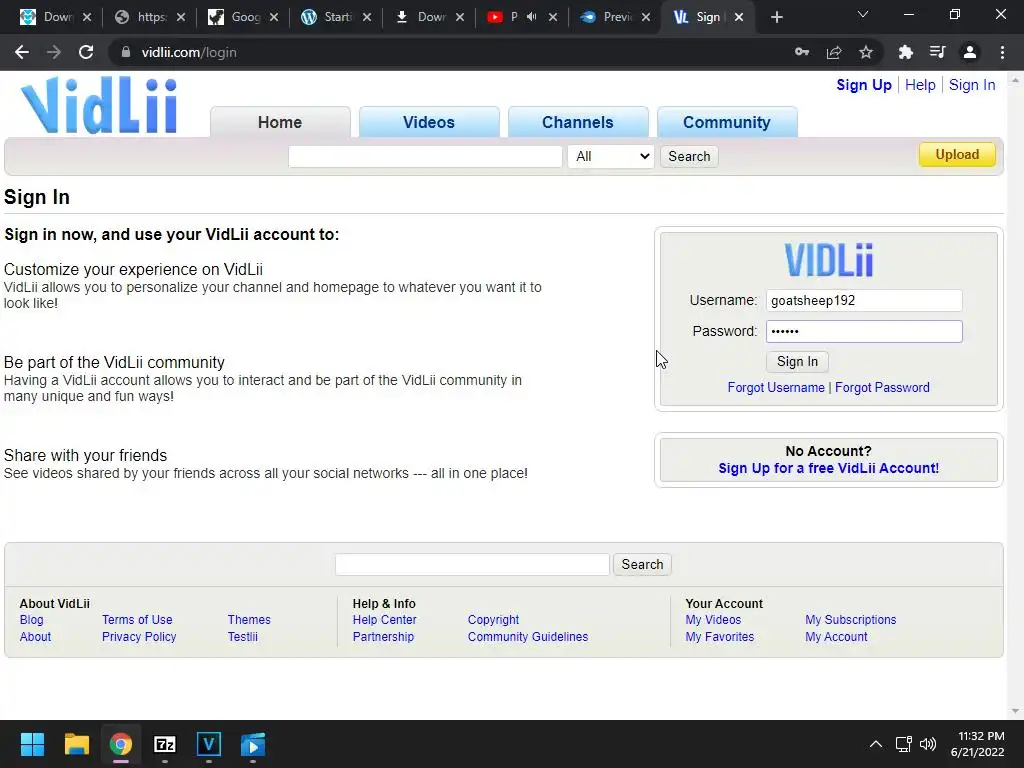Image resolution: width=1024 pixels, height=768 pixels.
Task: Open the Chrome profile icon
Action: pos(970,52)
